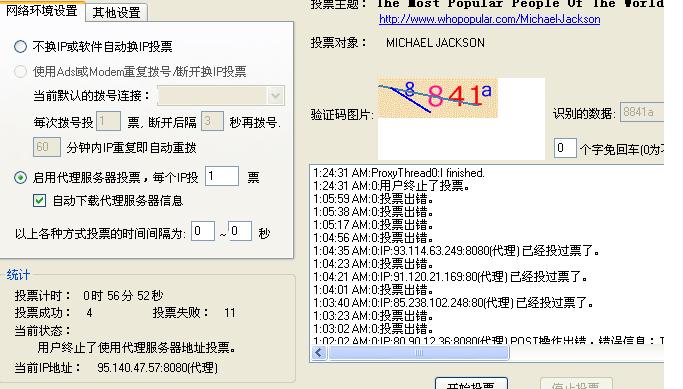
Task: Click the 识别的数据 recognized text field
Action: (642, 112)
